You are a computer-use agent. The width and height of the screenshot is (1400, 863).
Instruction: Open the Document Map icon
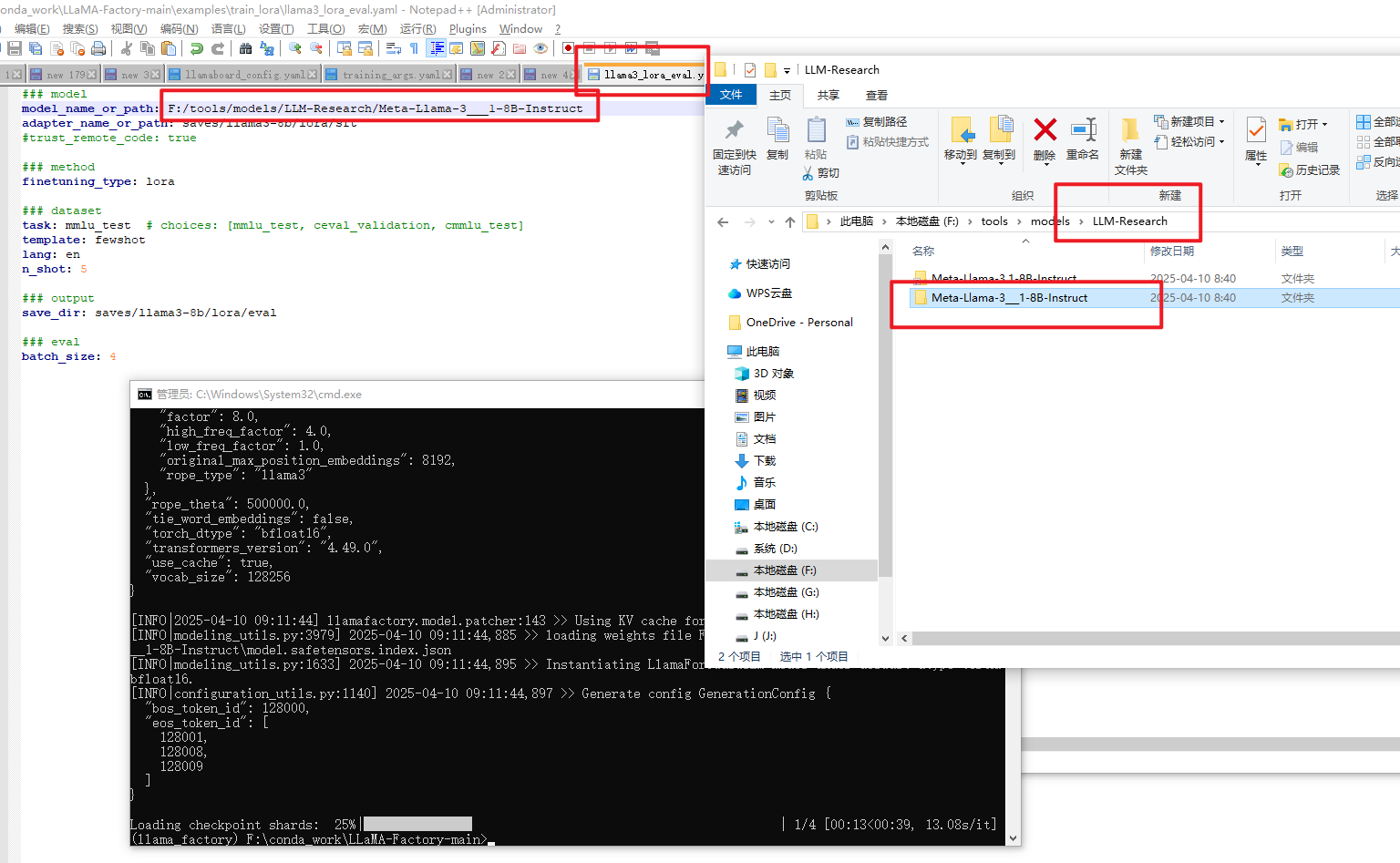(478, 48)
